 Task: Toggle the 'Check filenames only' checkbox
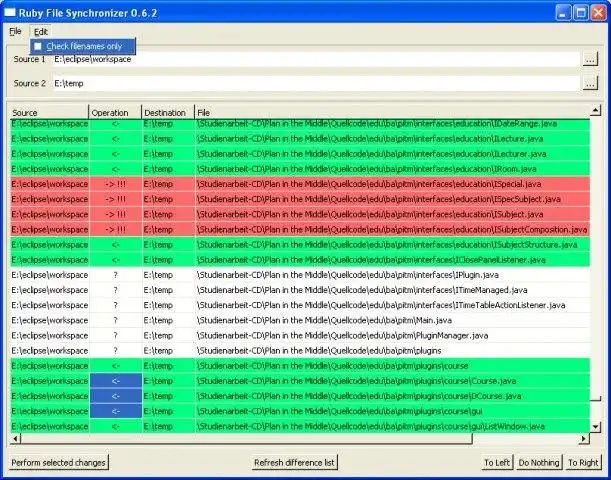point(38,46)
